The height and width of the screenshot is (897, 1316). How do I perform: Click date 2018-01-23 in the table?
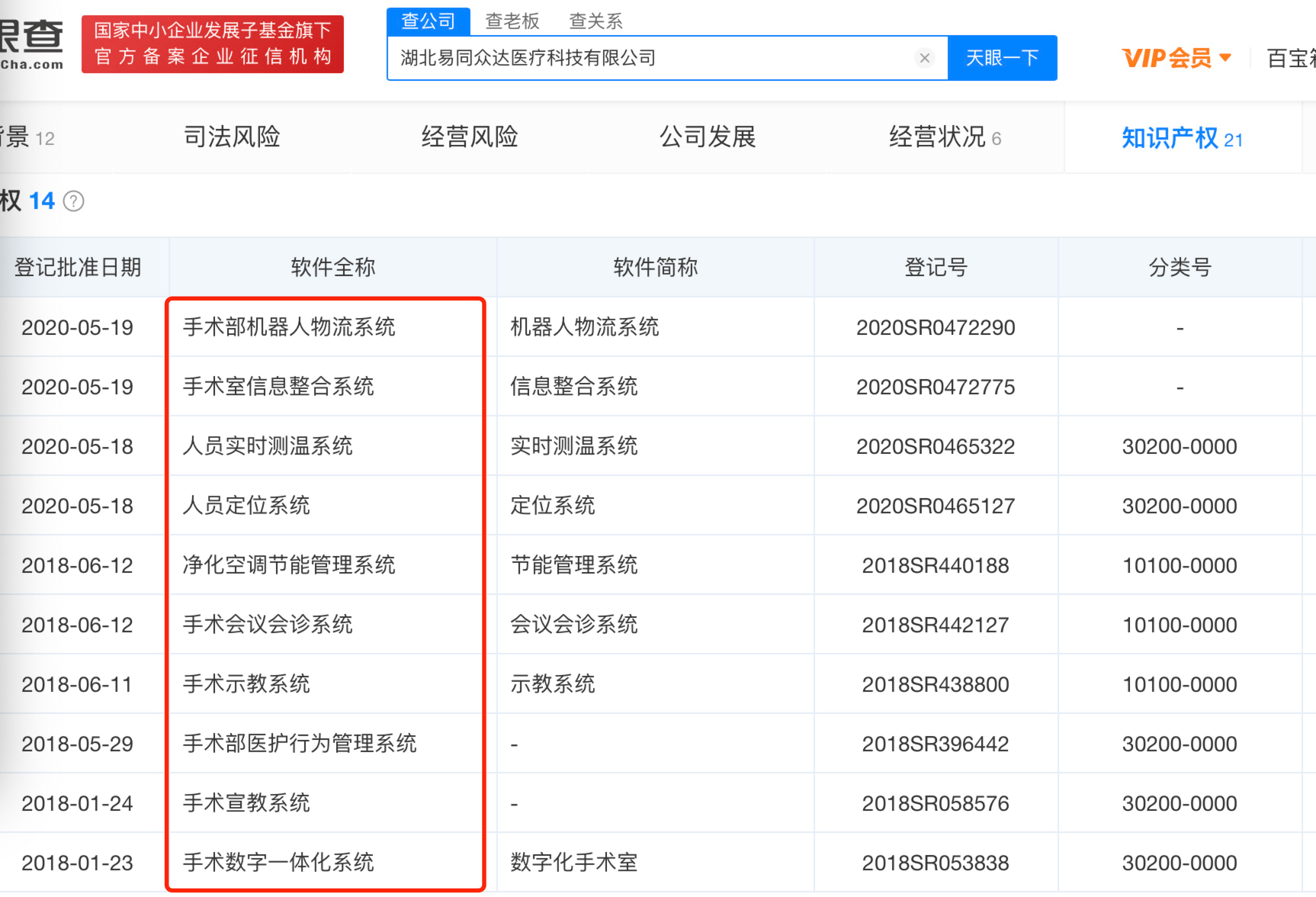[77, 863]
